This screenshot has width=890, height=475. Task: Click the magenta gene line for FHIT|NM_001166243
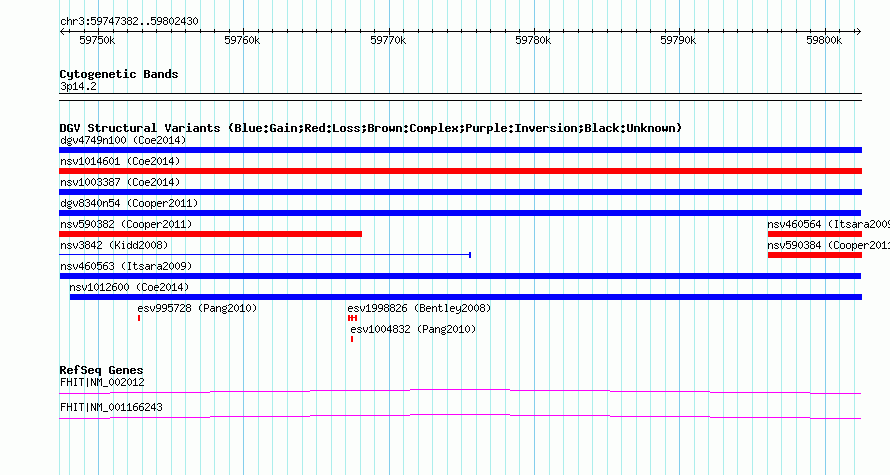tap(460, 417)
